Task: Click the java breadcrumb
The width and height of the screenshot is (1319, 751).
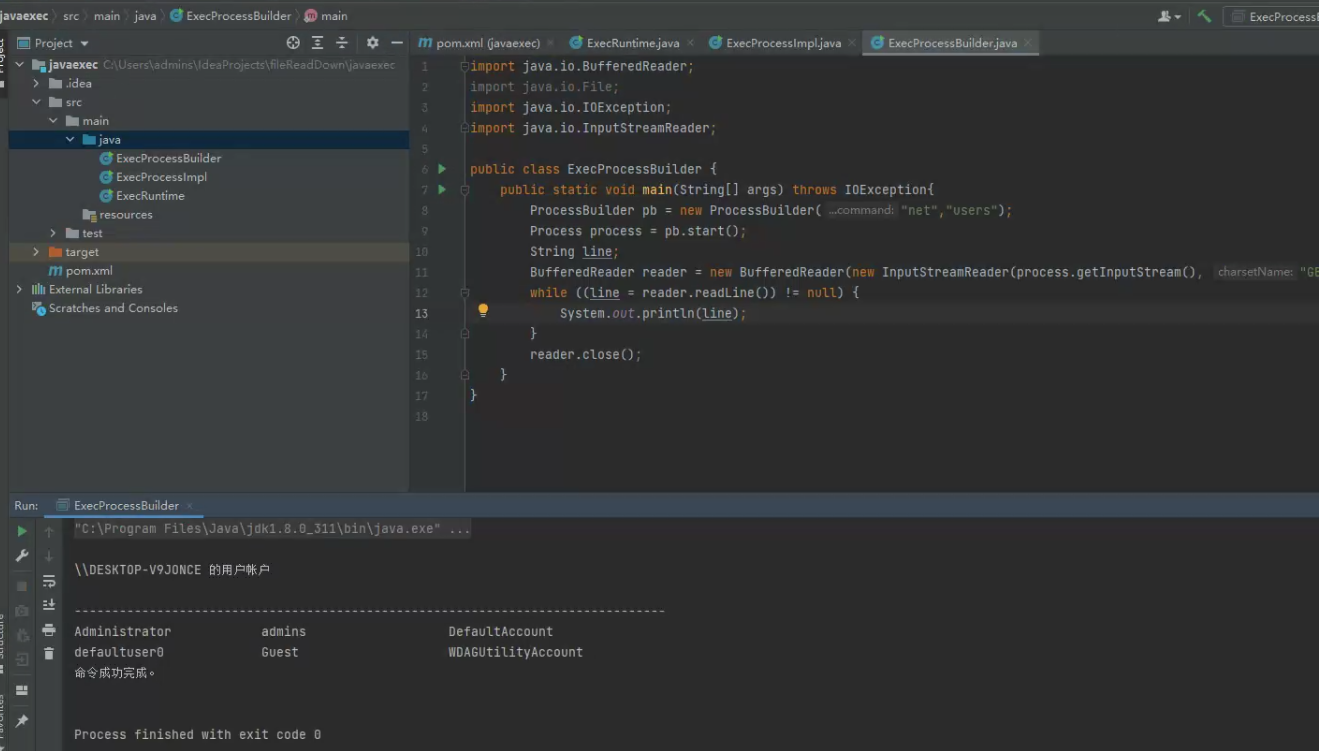Action: (x=145, y=16)
